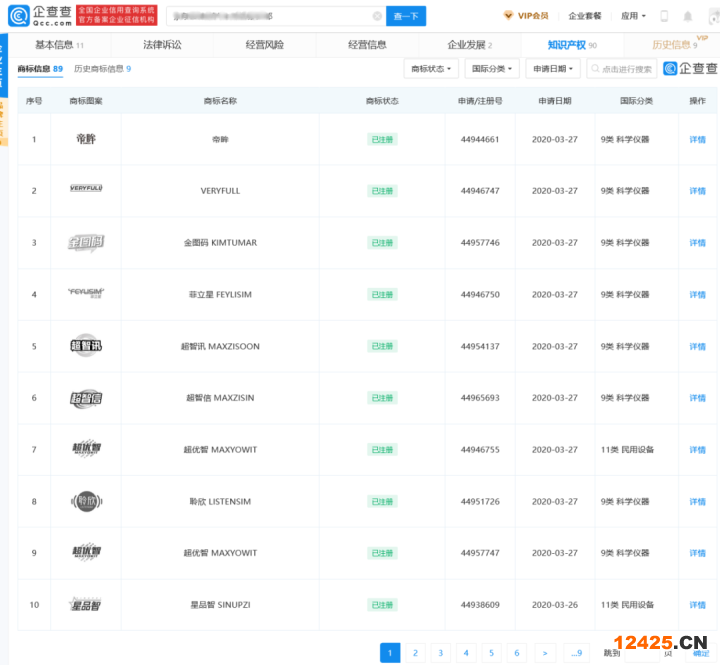Viewport: 720px width, 665px height.
Task: Open 详情 for 星品智 SINUPZI row
Action: 697,605
